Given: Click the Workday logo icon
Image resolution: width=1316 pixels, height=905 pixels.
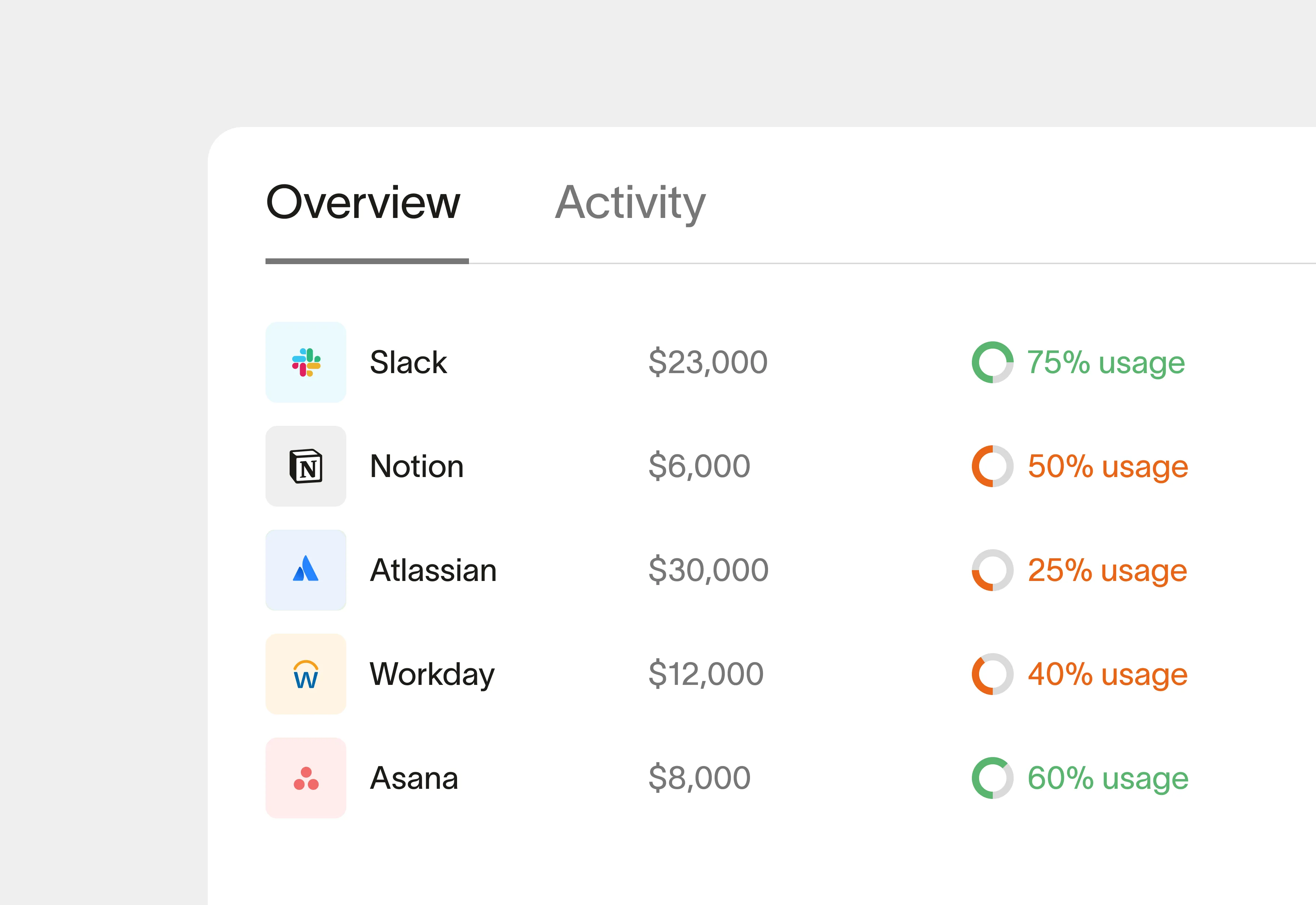Looking at the screenshot, I should click(x=306, y=674).
